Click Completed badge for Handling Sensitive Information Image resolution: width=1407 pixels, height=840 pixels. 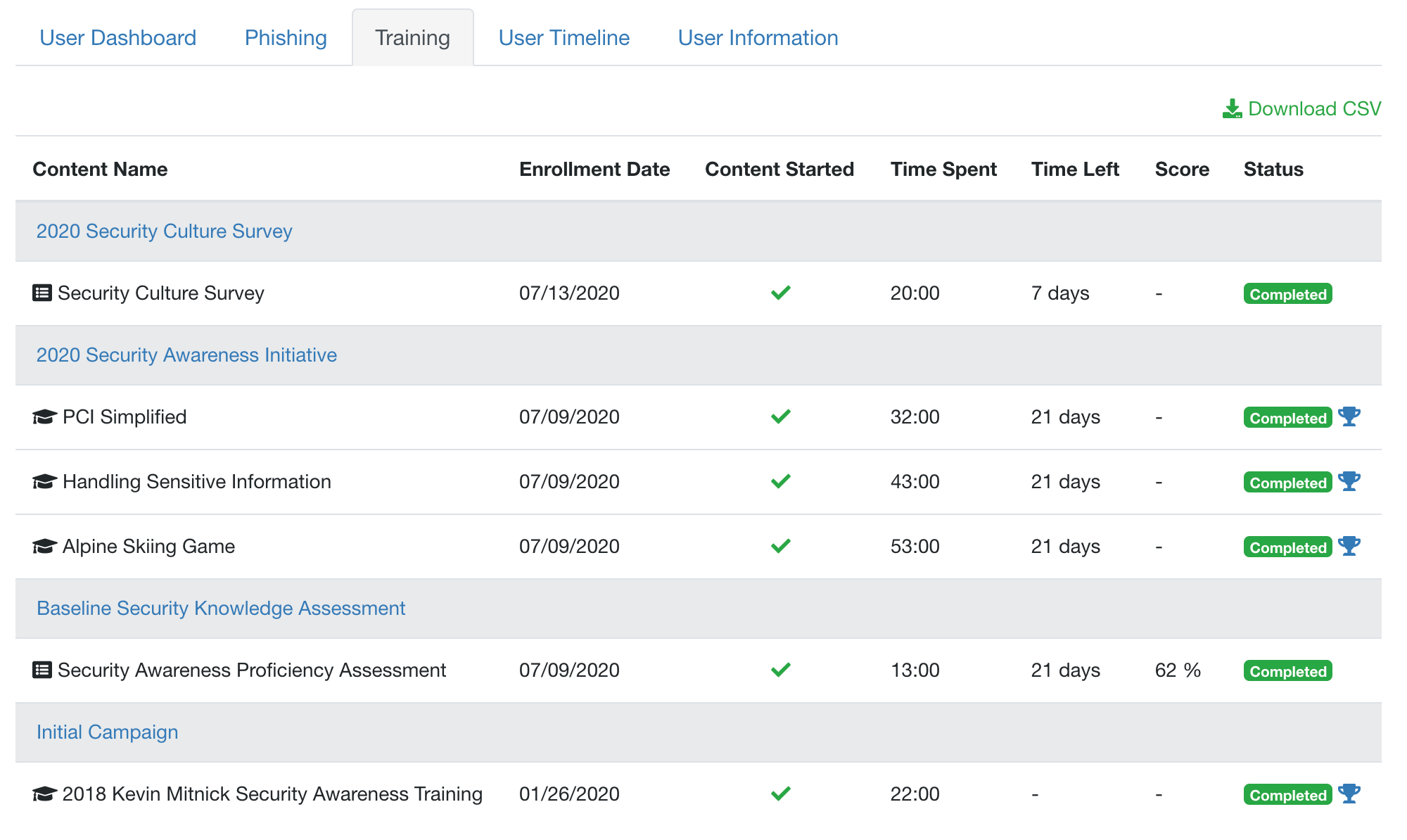tap(1287, 483)
